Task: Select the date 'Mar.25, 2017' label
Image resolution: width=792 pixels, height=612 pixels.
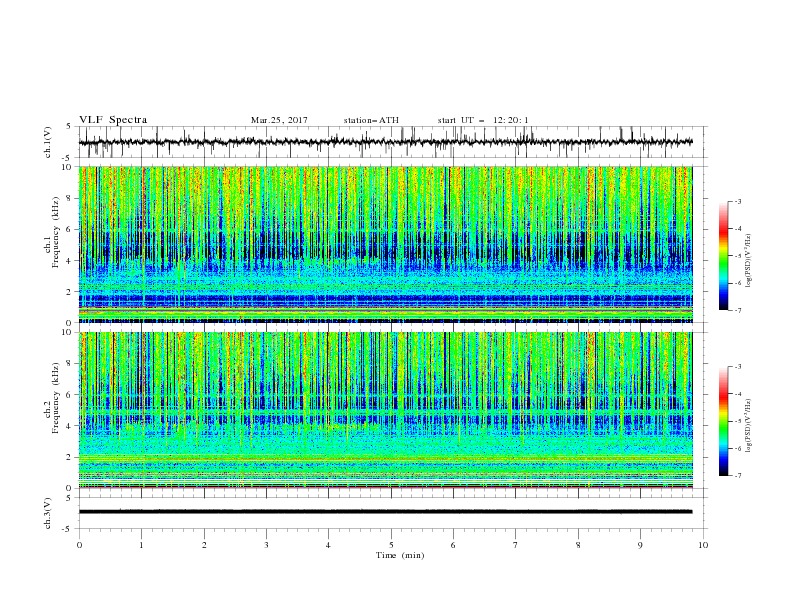Action: tap(279, 120)
